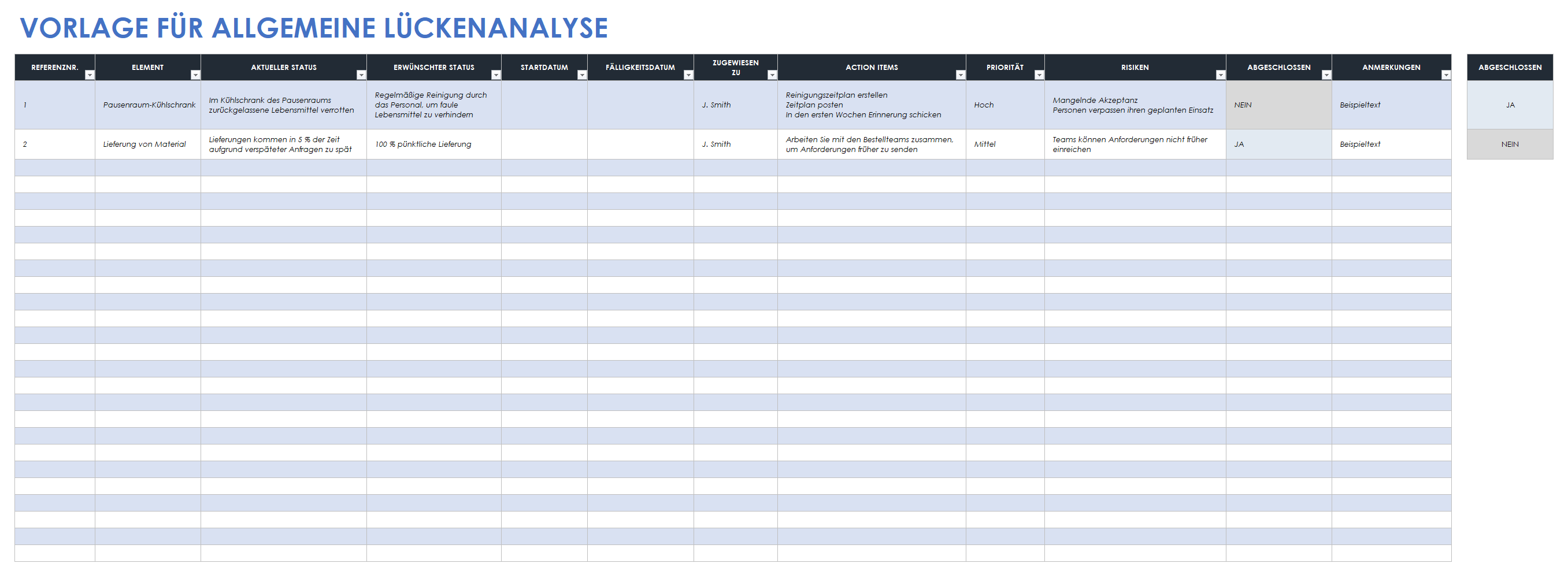Open the ANMERKUNGEN filter dropdown

pos(1445,75)
